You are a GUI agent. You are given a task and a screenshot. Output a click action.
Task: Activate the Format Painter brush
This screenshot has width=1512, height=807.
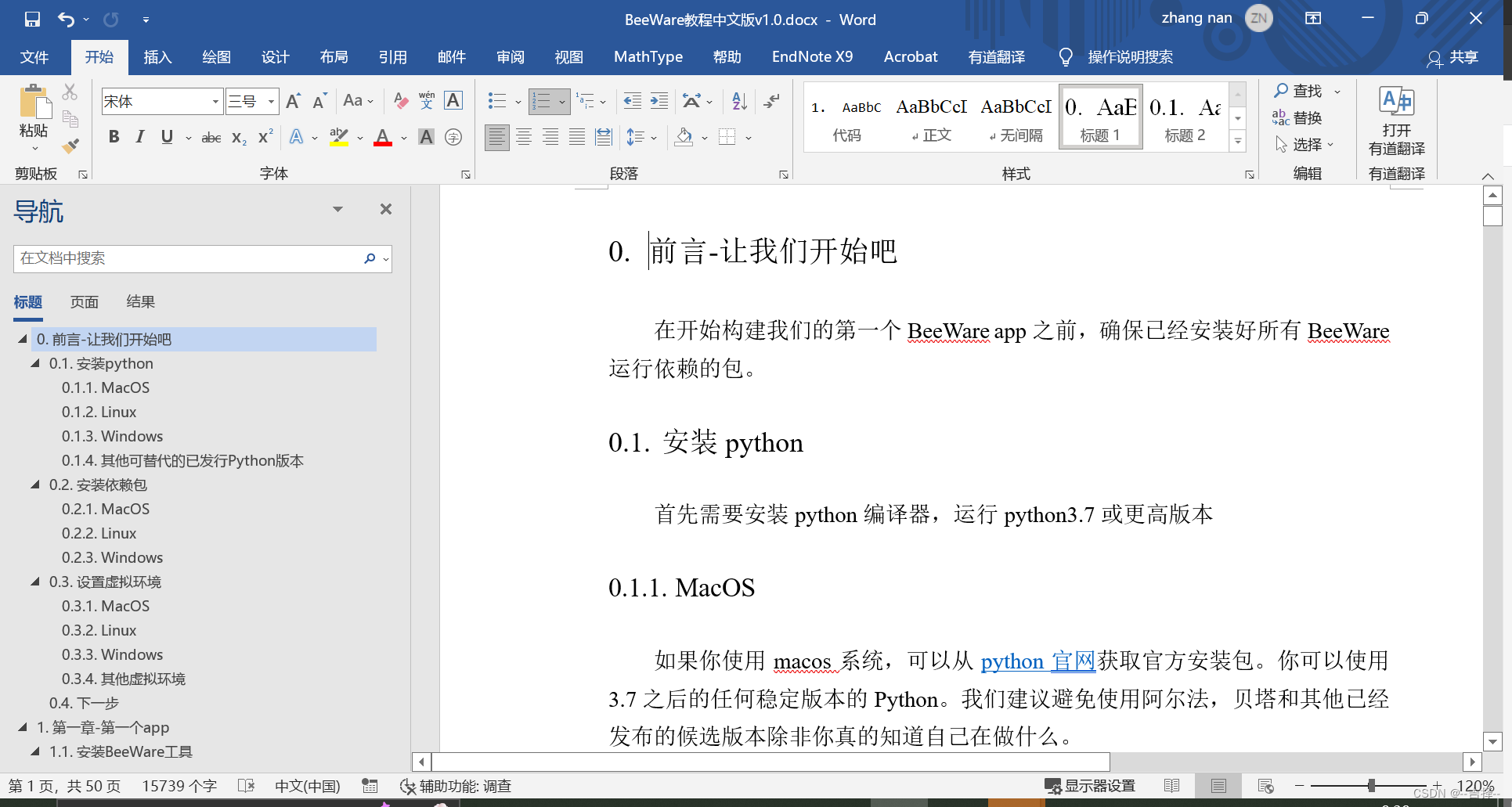click(x=70, y=146)
